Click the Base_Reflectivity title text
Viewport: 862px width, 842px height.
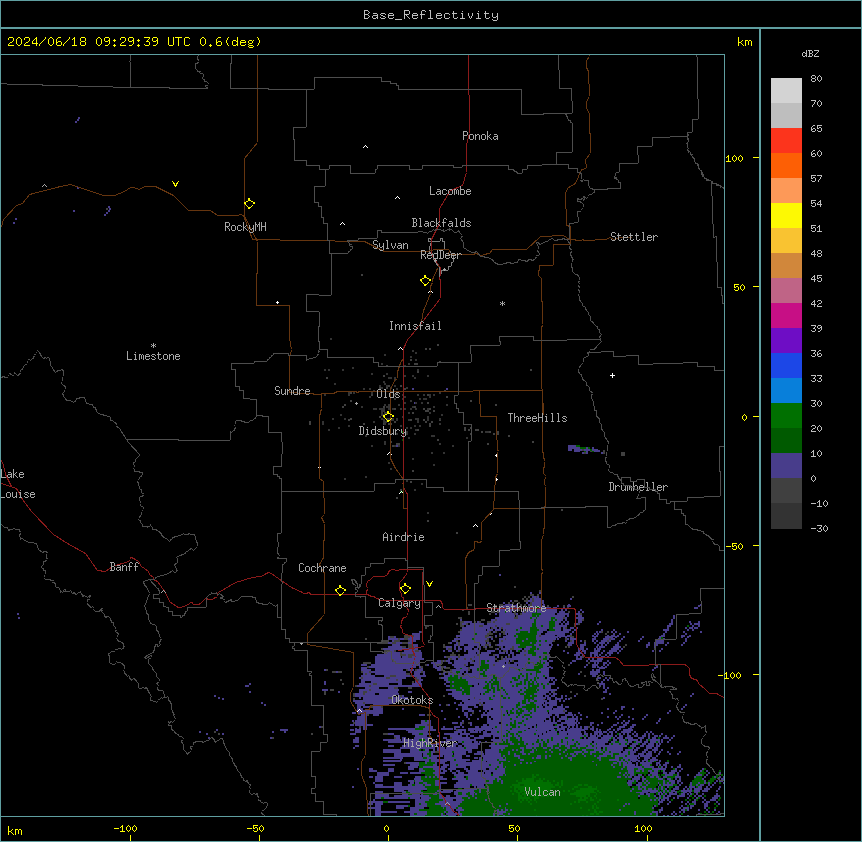pyautogui.click(x=431, y=15)
